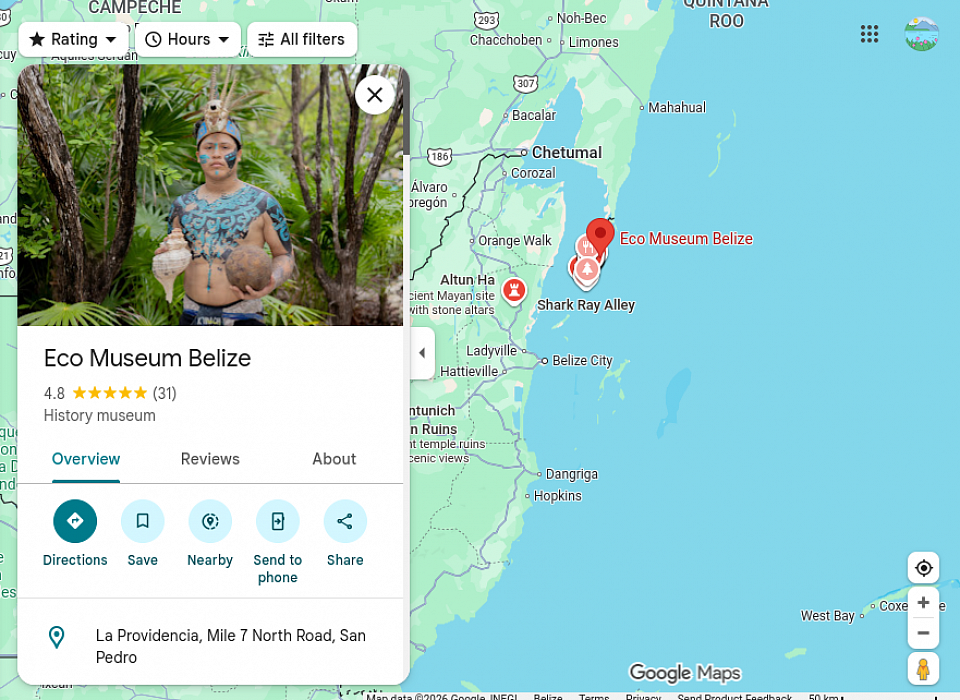
Task: Switch to the About tab
Action: (x=334, y=459)
